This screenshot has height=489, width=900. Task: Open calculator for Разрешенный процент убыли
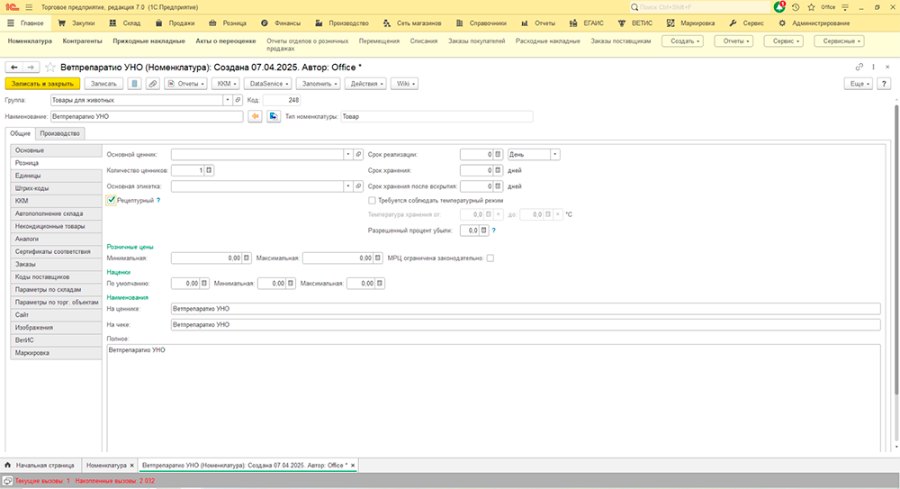(484, 230)
